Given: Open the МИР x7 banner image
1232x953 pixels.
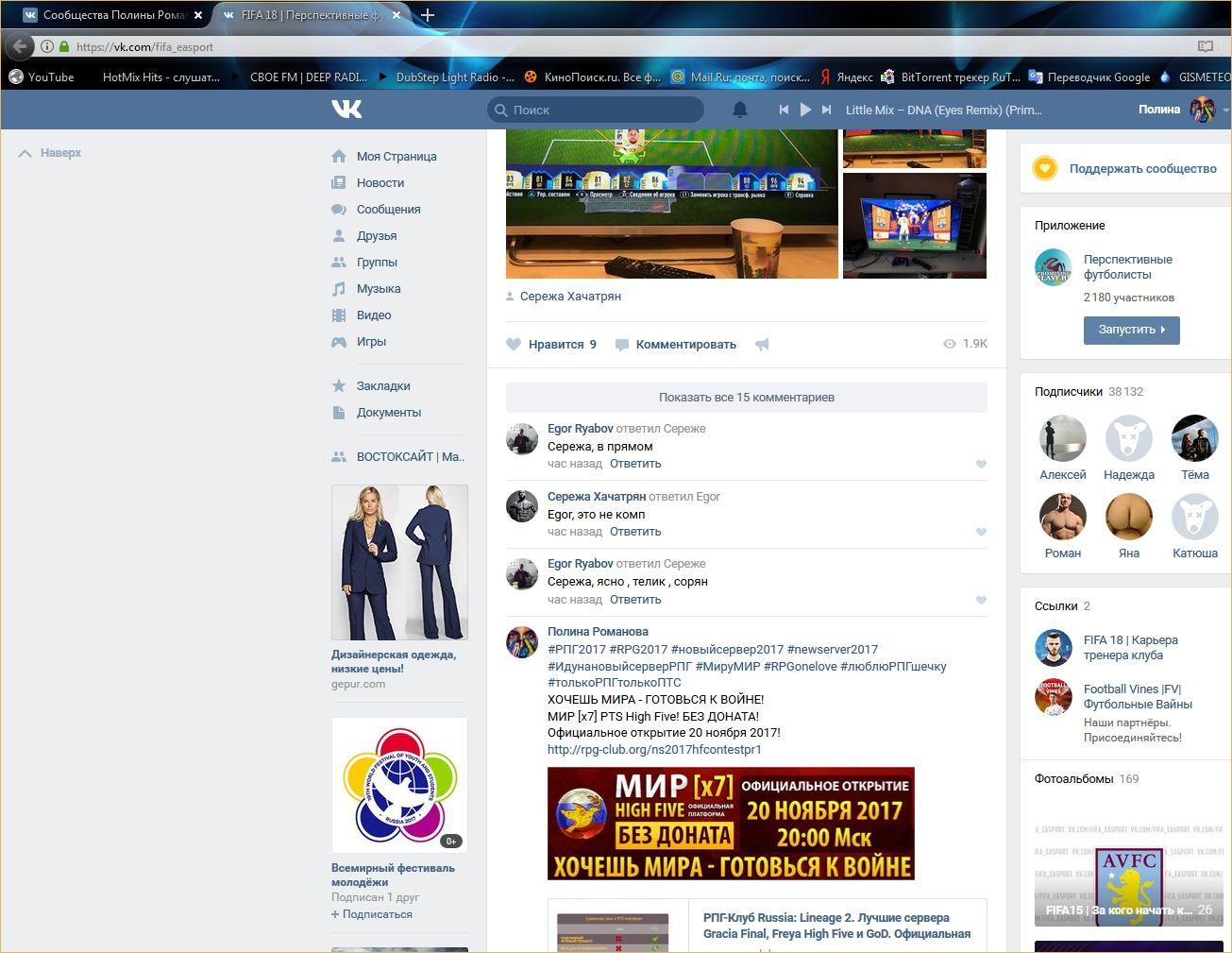Looking at the screenshot, I should [731, 824].
